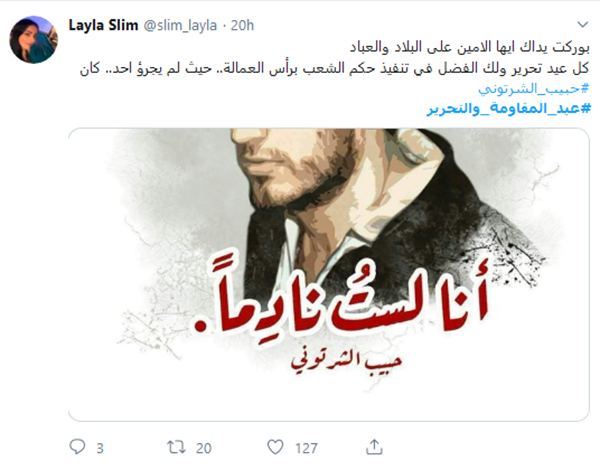Open the #حبيب_الشرتوني hashtag
This screenshot has height=470, width=600.
534,88
